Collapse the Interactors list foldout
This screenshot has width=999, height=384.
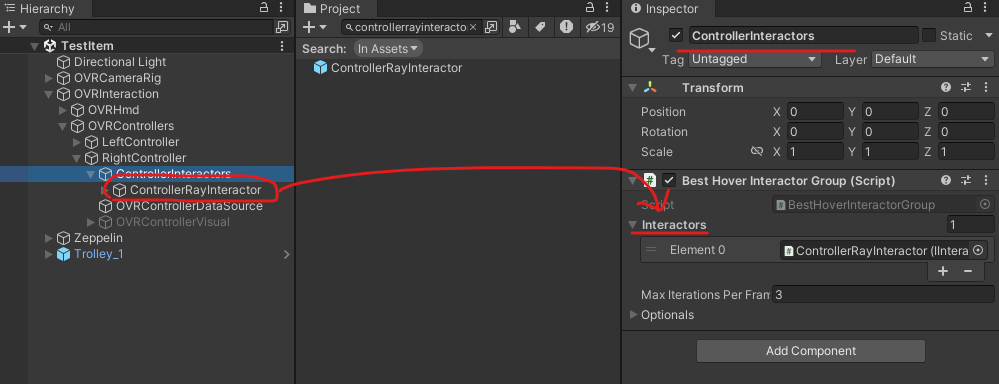click(x=632, y=225)
